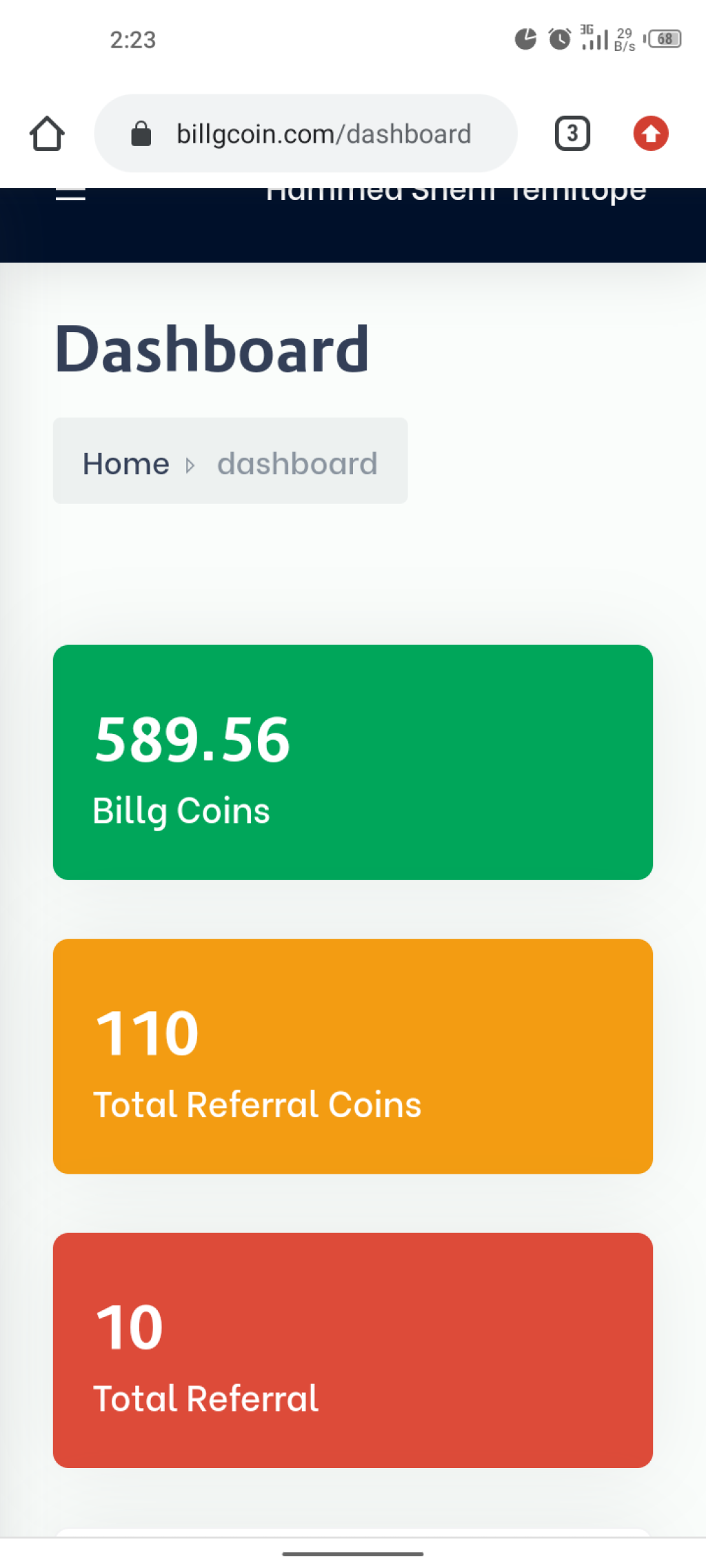Tap the signal strength status icon
Image resolution: width=706 pixels, height=1568 pixels.
594,38
